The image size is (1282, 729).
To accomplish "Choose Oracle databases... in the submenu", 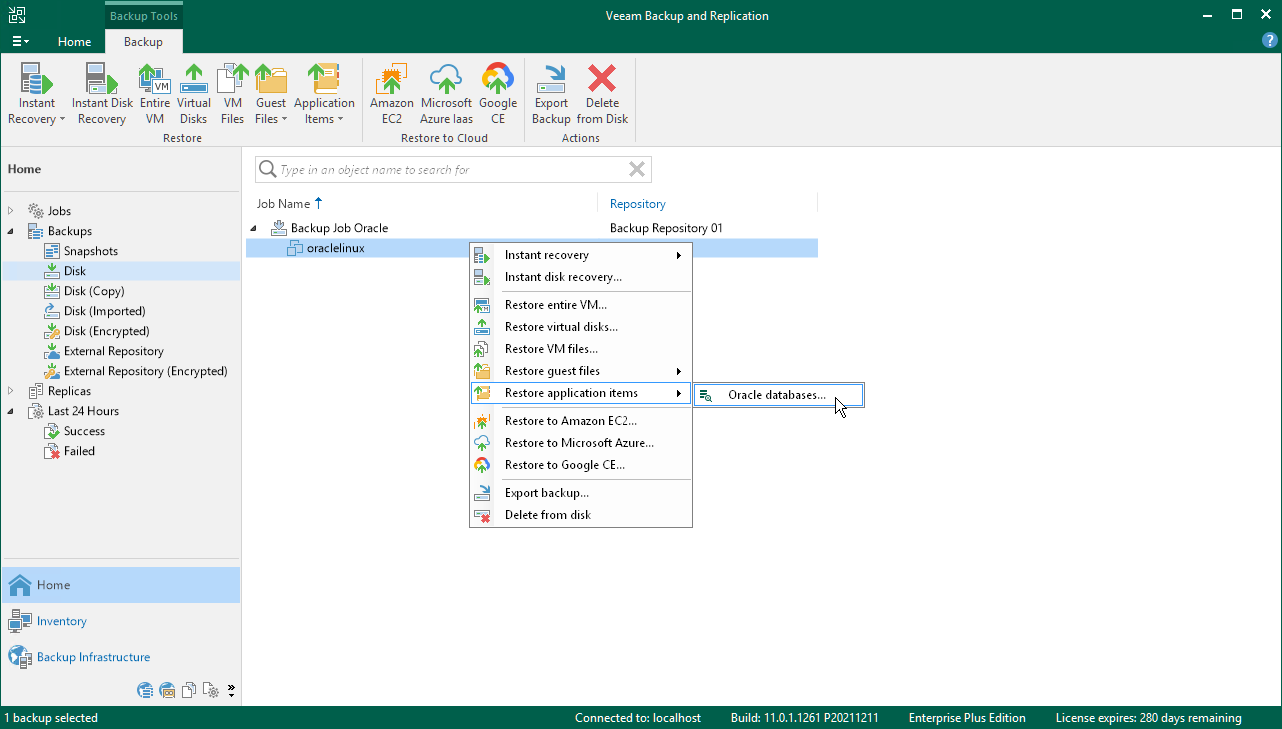I will pos(778,395).
